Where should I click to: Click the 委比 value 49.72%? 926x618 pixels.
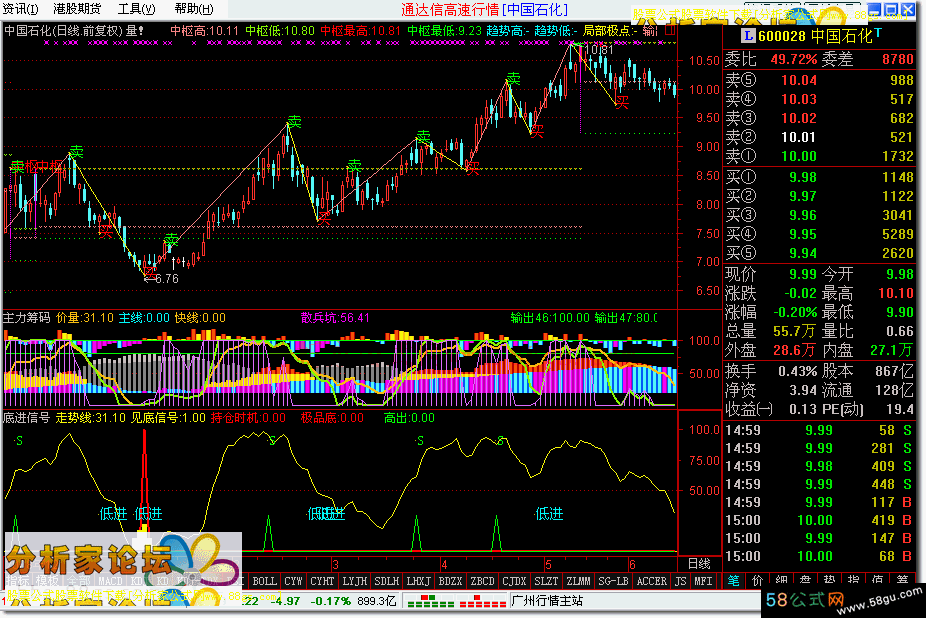(x=794, y=59)
